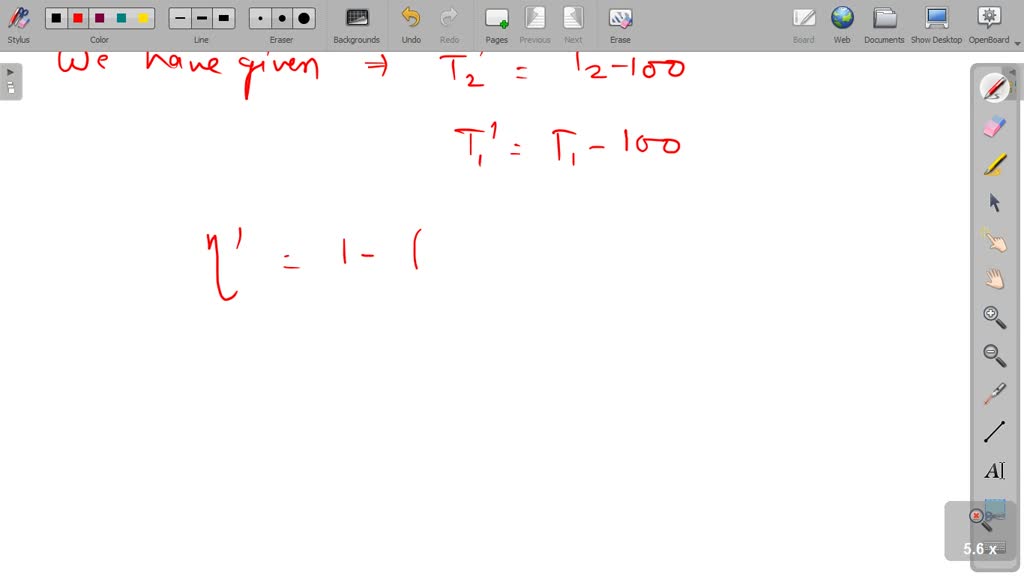This screenshot has width=1024, height=576.
Task: Open the Write text tool
Action: 994,469
